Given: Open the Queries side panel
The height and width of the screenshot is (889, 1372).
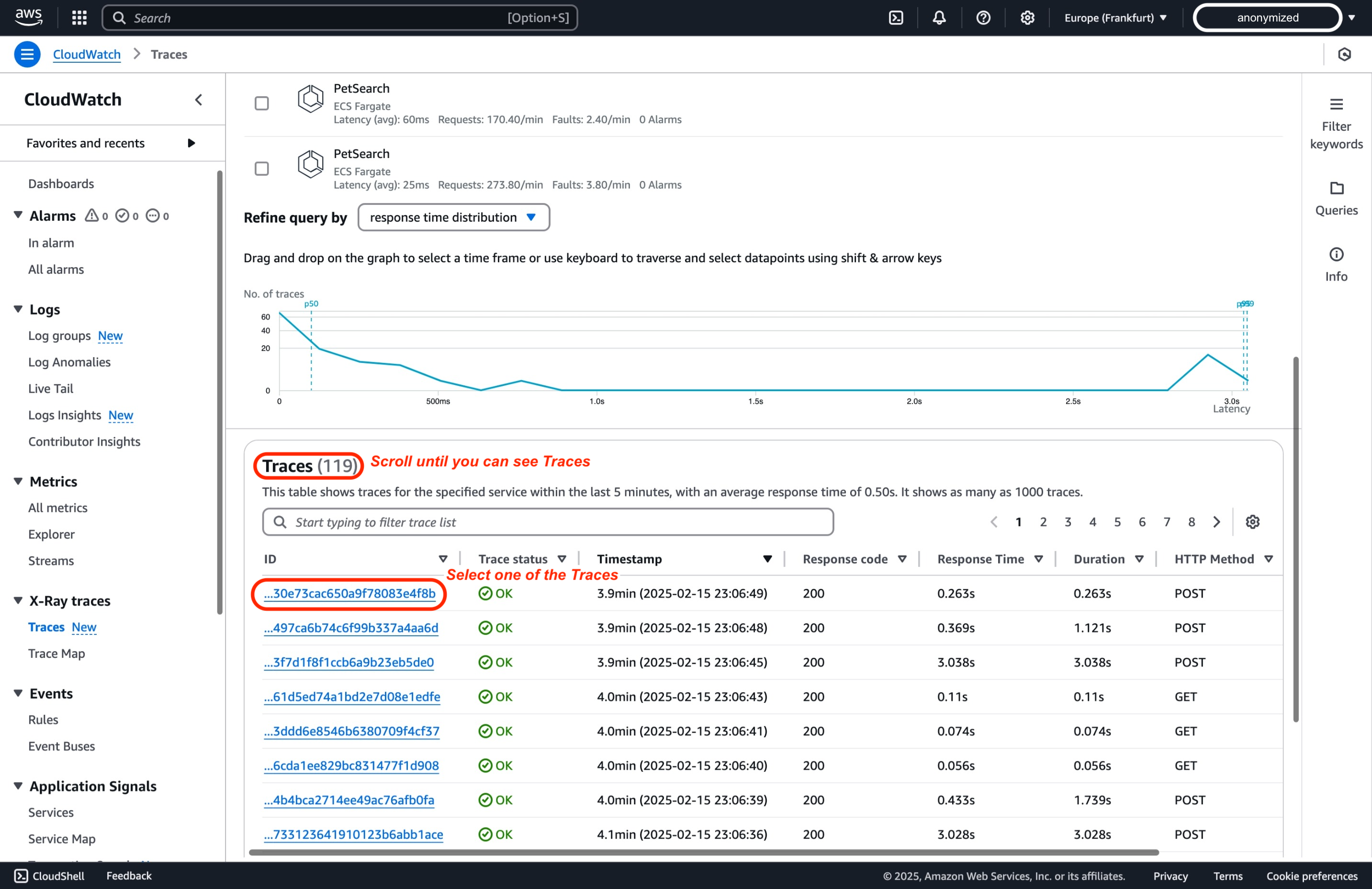Looking at the screenshot, I should pos(1336,198).
